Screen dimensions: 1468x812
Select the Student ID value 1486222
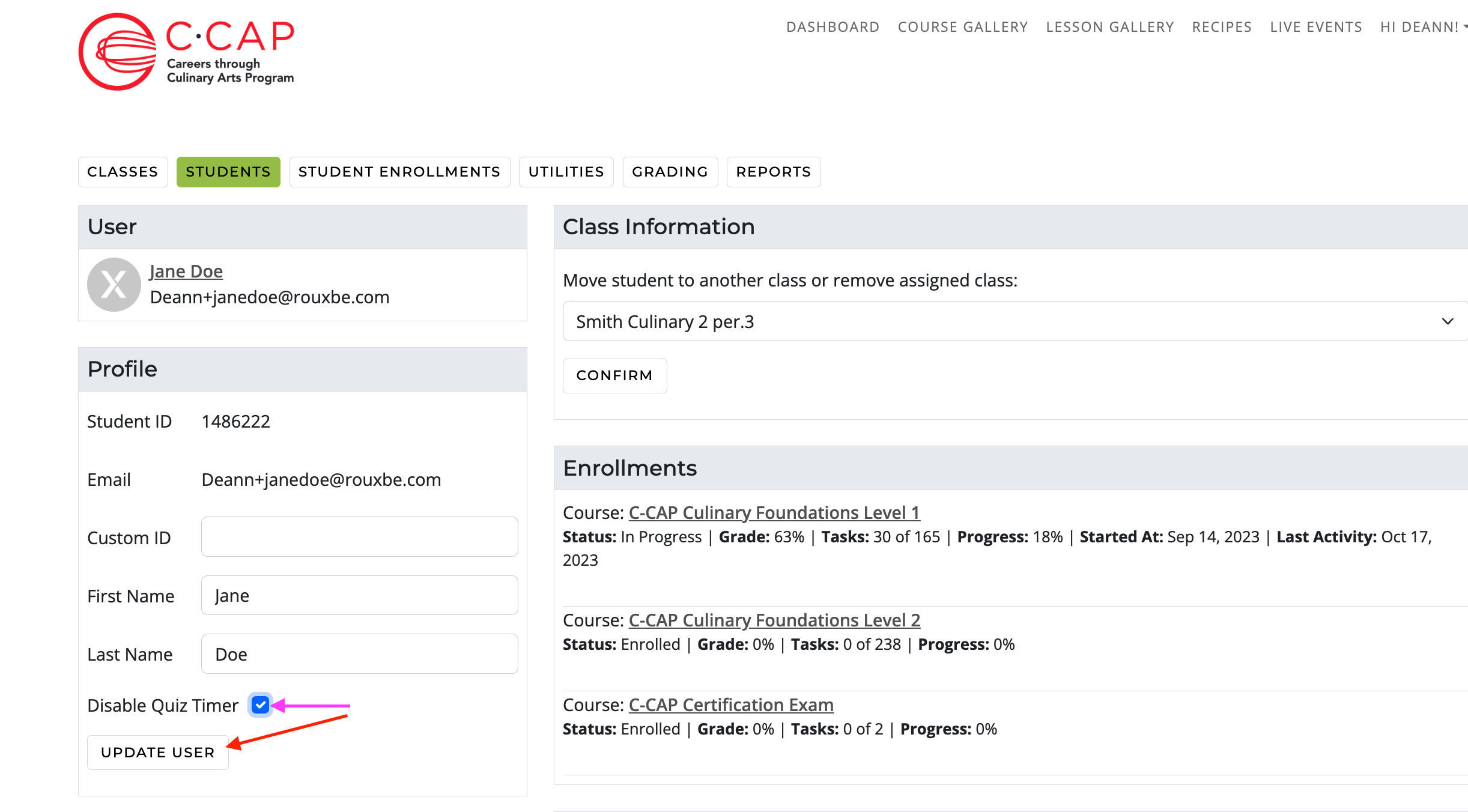point(235,421)
